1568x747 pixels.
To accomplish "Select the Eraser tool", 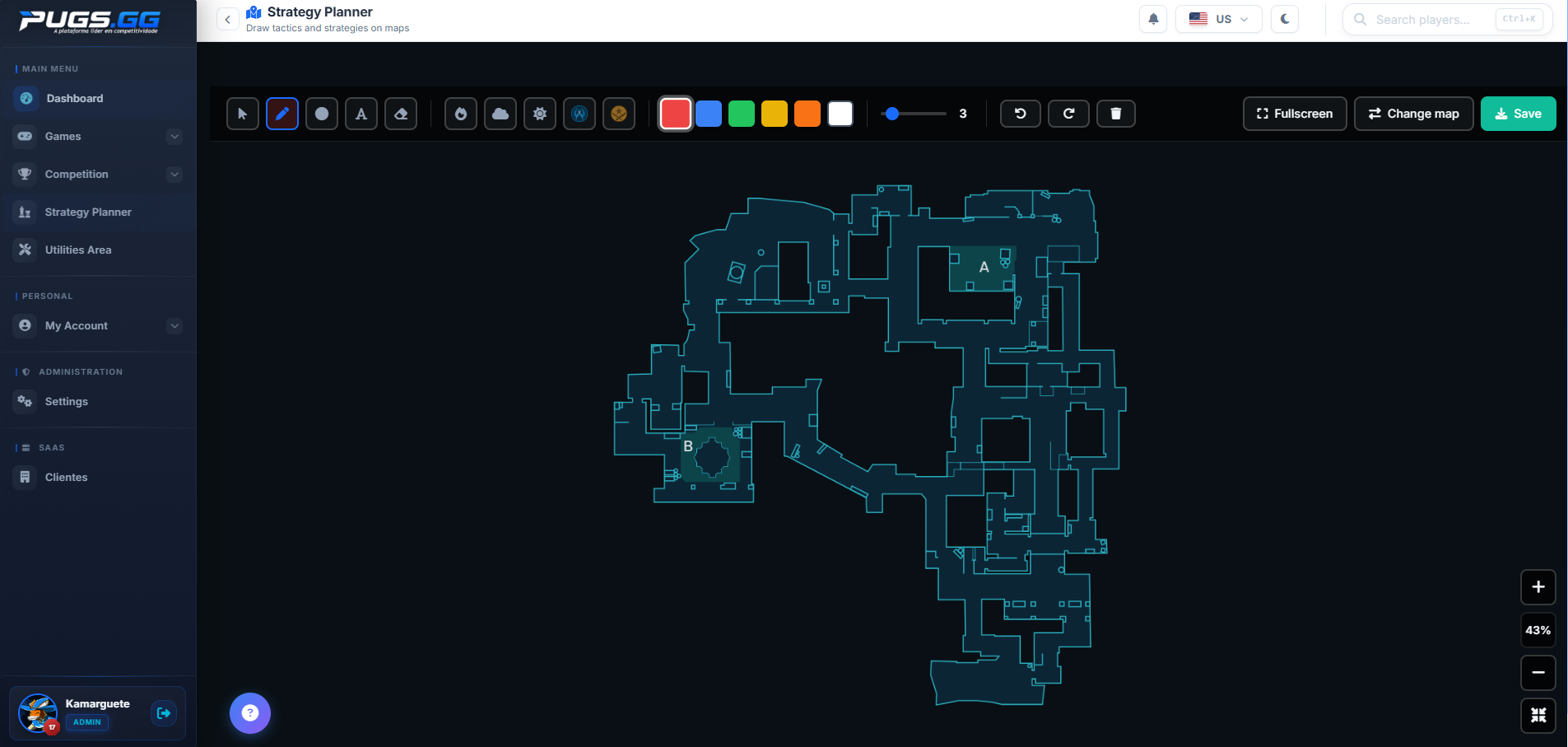I will (x=401, y=114).
